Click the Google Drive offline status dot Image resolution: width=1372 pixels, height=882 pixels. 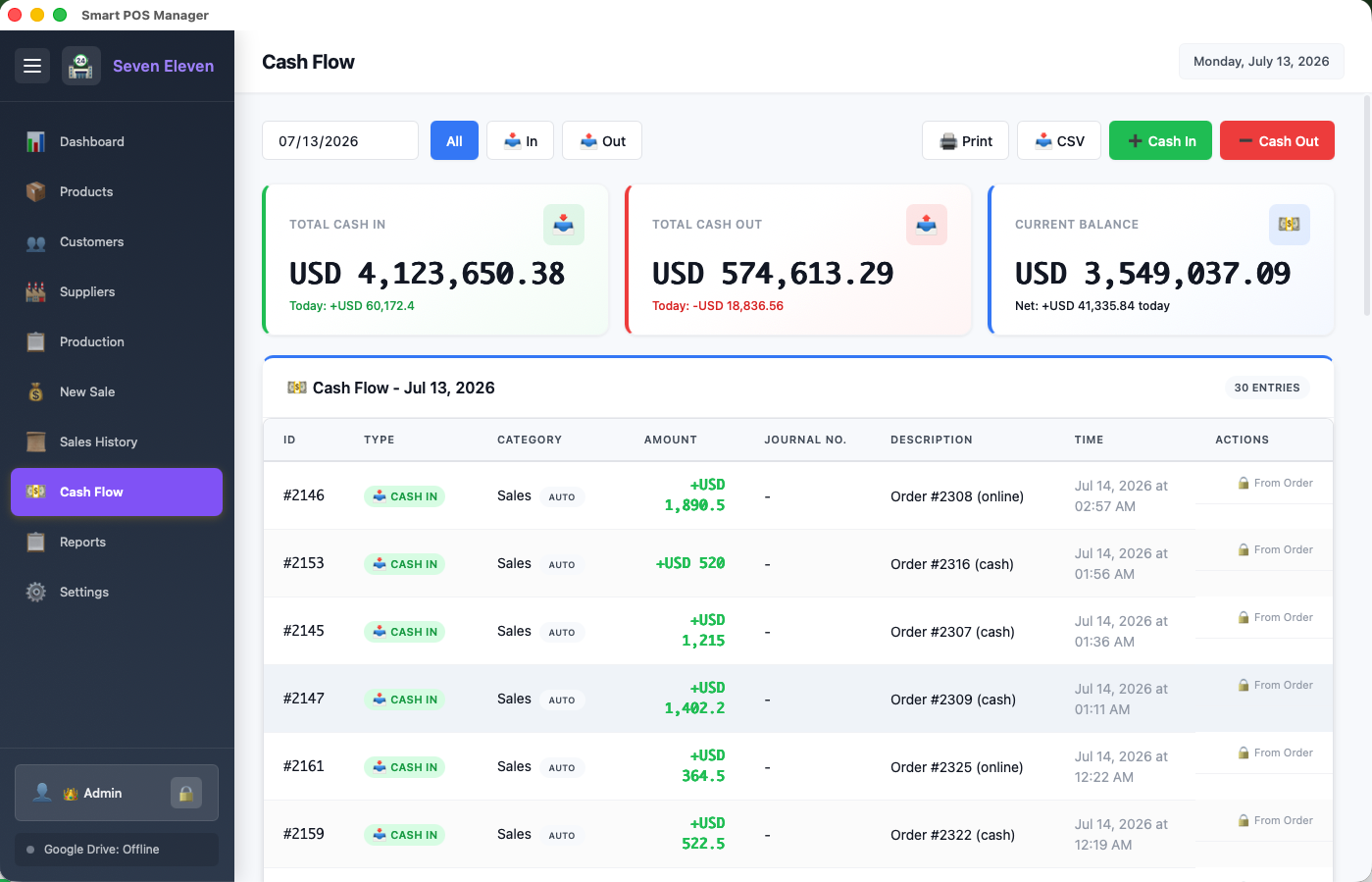click(30, 850)
